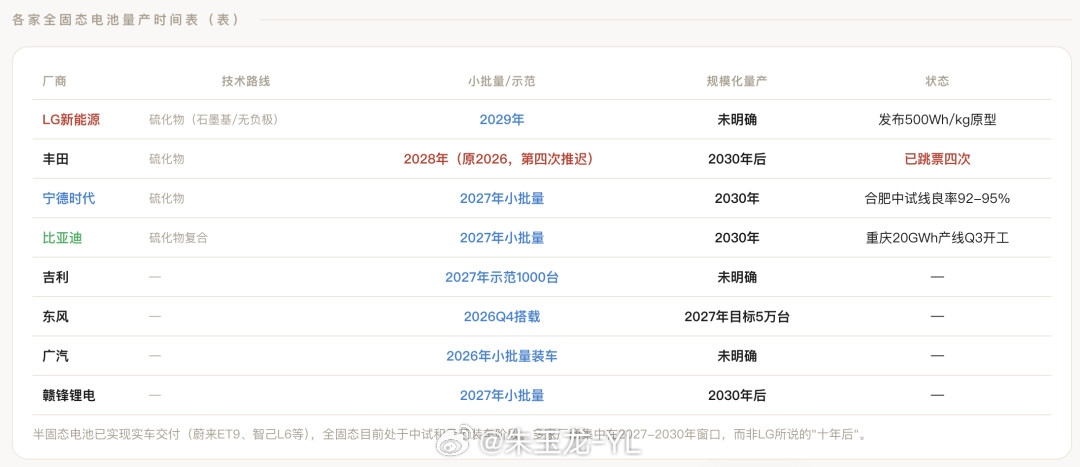Select the '宁德时代' vendor cell
This screenshot has height=467, width=1080.
pos(69,198)
